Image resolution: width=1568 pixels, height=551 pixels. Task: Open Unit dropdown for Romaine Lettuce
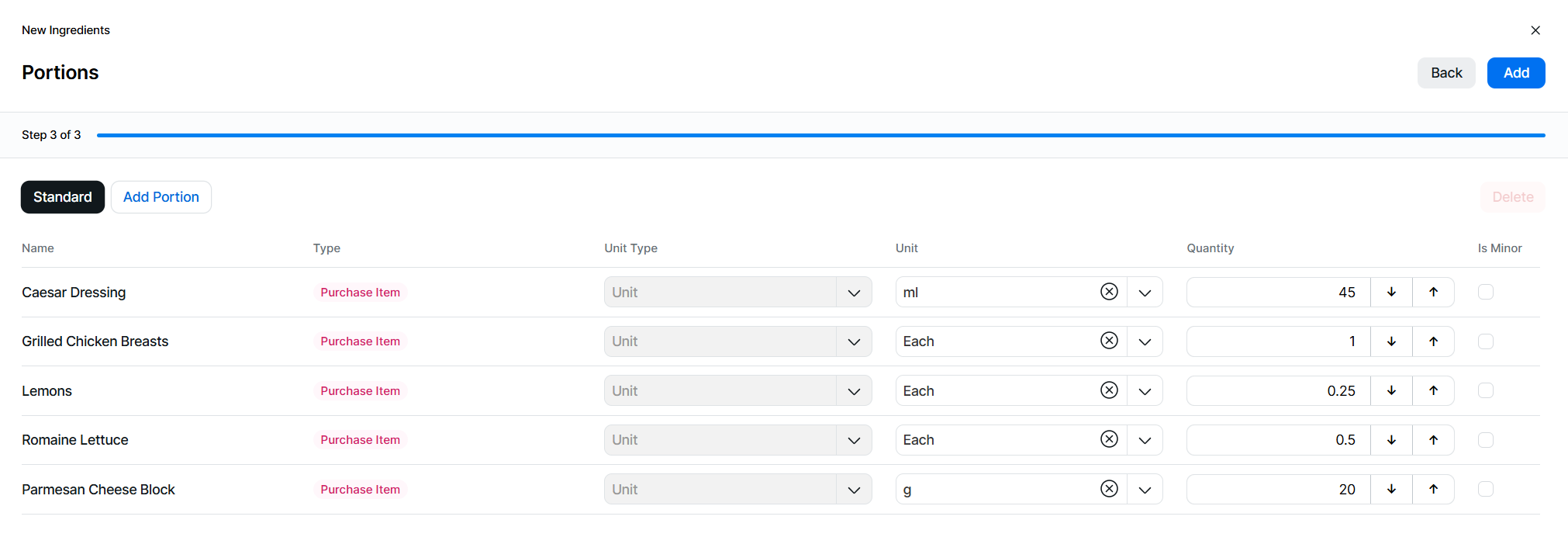[x=1145, y=440]
